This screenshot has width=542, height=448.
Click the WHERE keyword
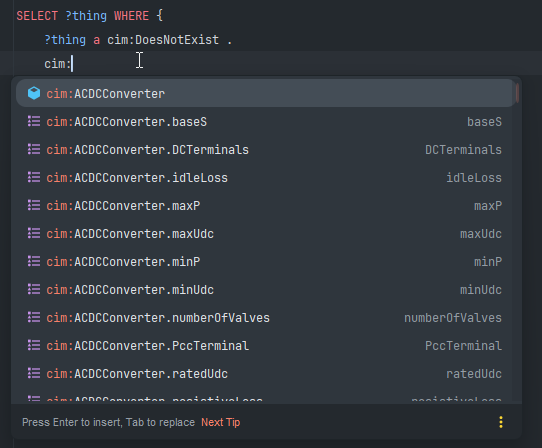131,16
